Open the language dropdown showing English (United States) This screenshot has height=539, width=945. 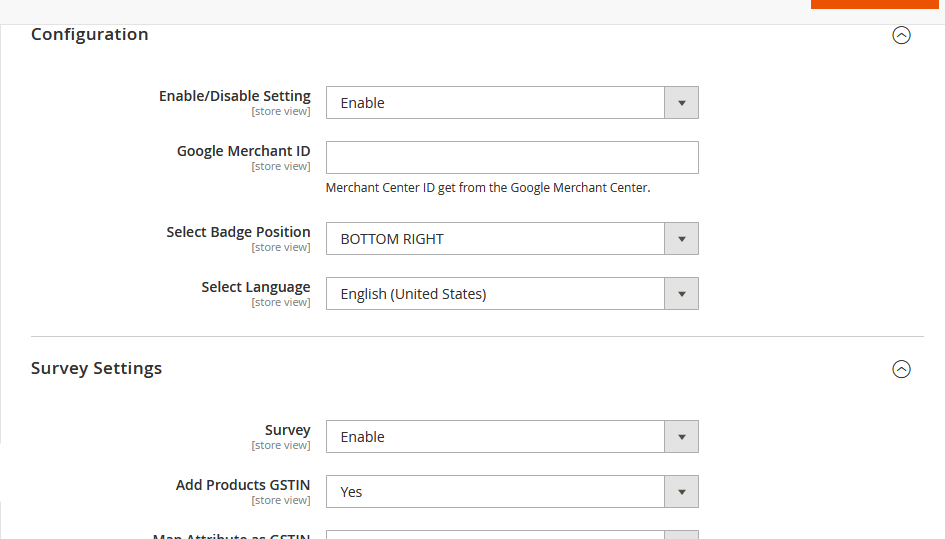(x=495, y=294)
